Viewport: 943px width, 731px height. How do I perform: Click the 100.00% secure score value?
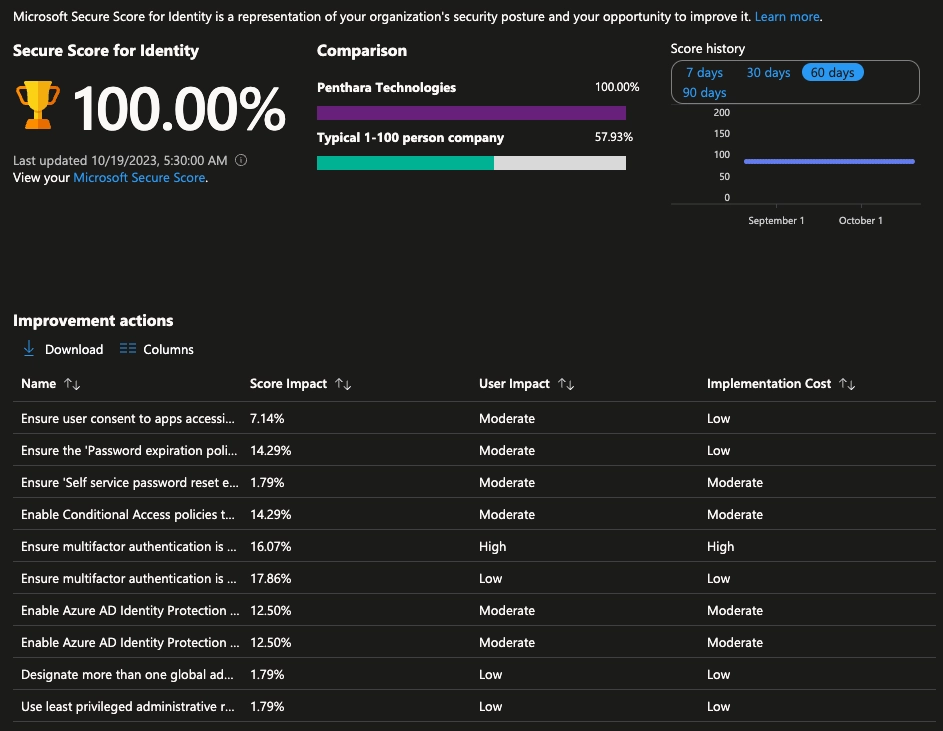(179, 108)
